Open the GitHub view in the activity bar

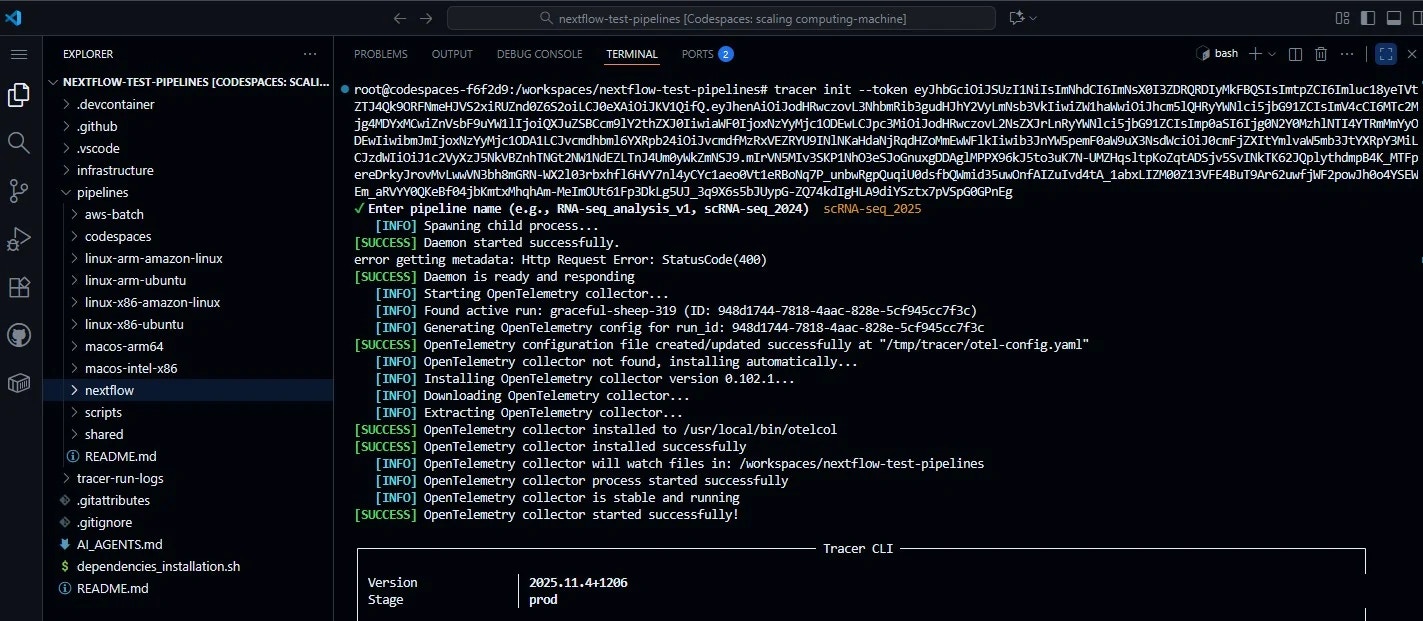click(19, 334)
